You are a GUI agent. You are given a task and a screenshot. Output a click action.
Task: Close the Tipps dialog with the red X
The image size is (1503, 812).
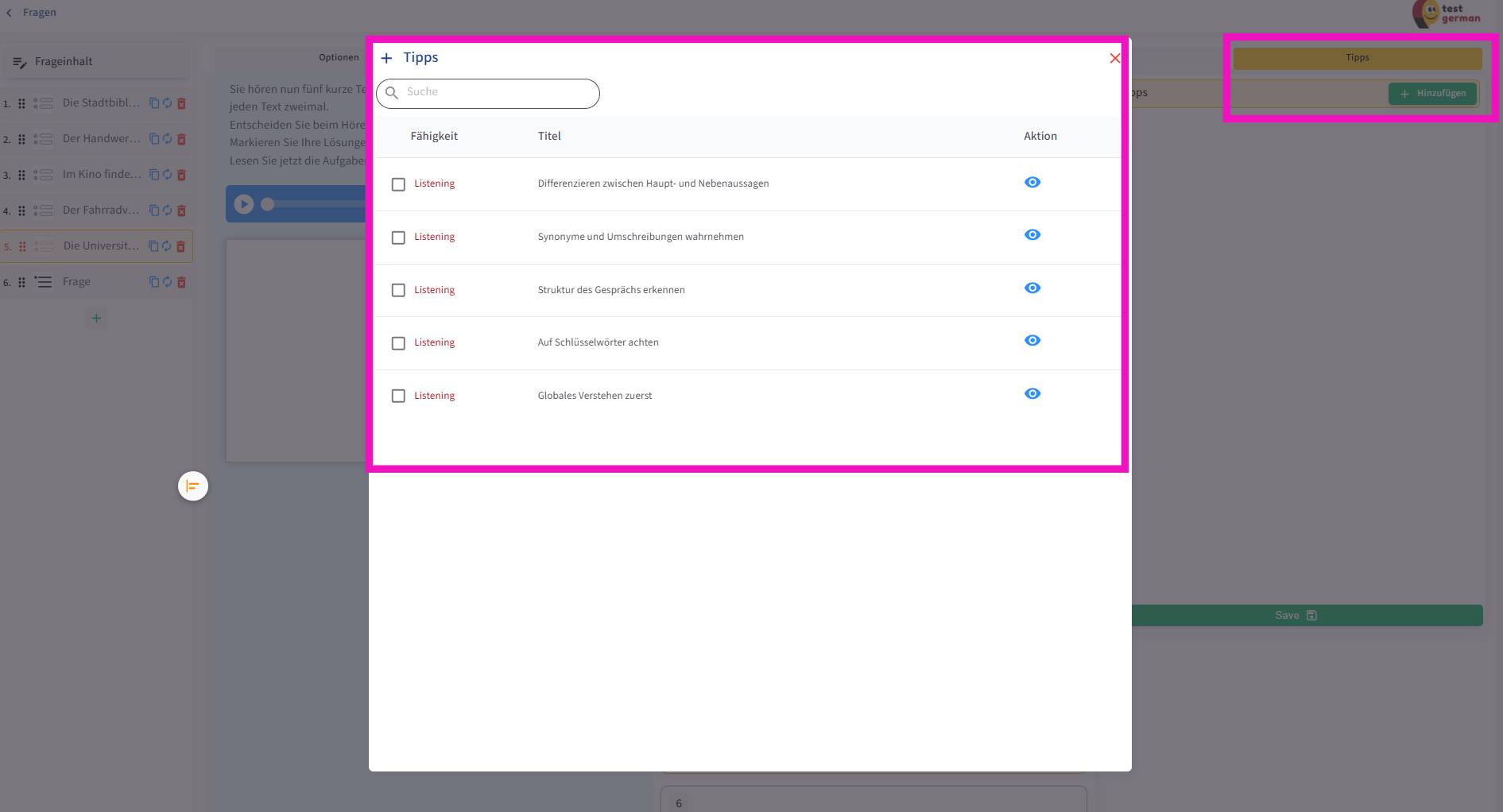click(x=1114, y=58)
